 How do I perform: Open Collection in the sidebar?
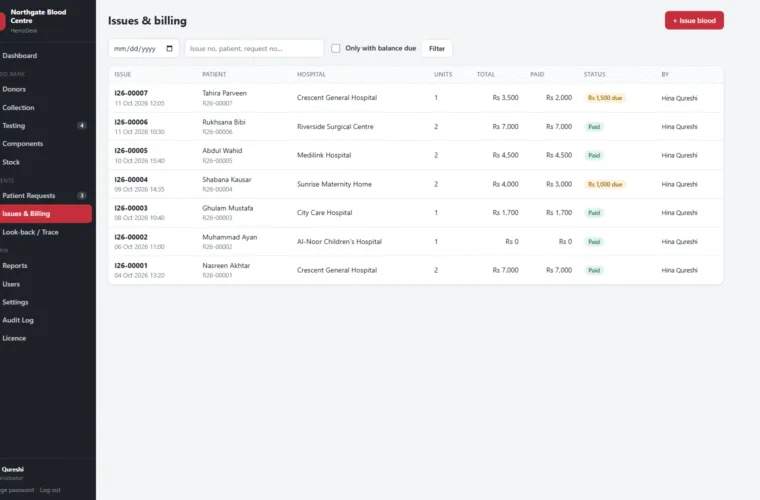(18, 108)
